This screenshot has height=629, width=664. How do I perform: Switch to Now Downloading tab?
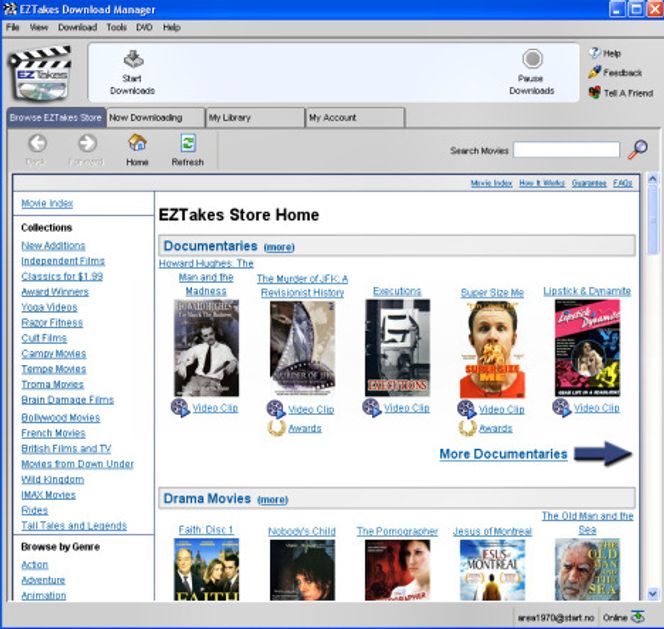(x=155, y=118)
